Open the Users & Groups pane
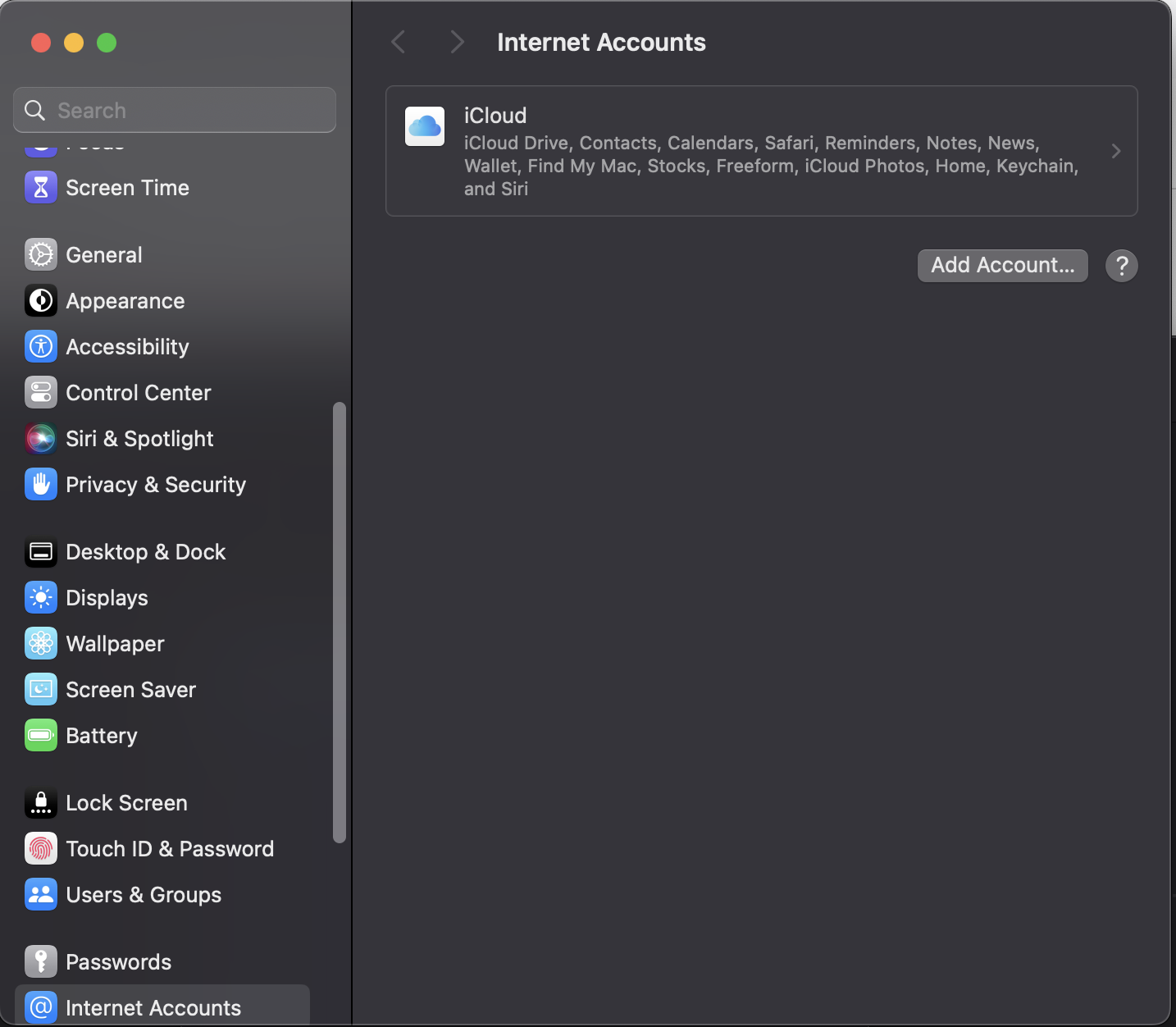Screen dimensions: 1176x1027 143,895
